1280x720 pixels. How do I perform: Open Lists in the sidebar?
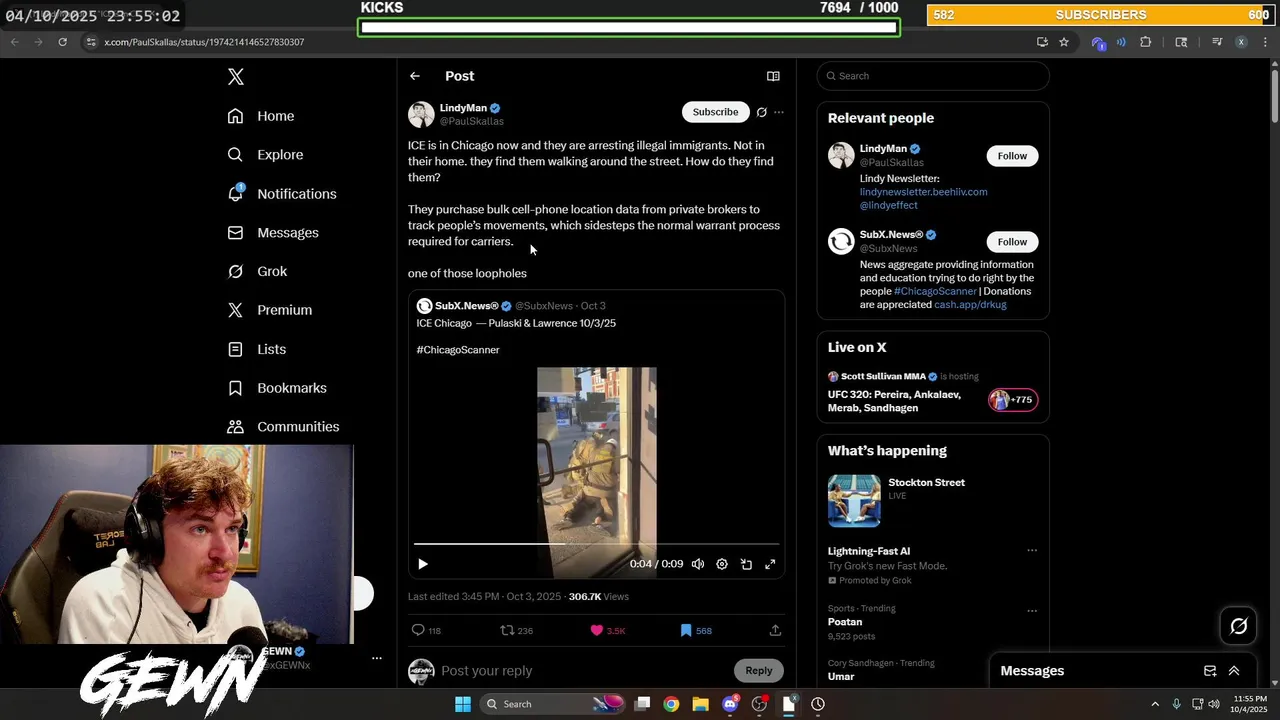[x=257, y=349]
